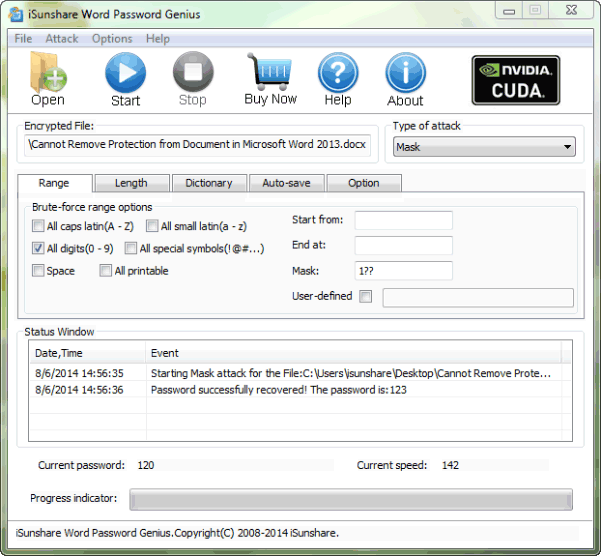The image size is (601, 556).
Task: Click the NVIDIA CUDA badge
Action: (516, 80)
